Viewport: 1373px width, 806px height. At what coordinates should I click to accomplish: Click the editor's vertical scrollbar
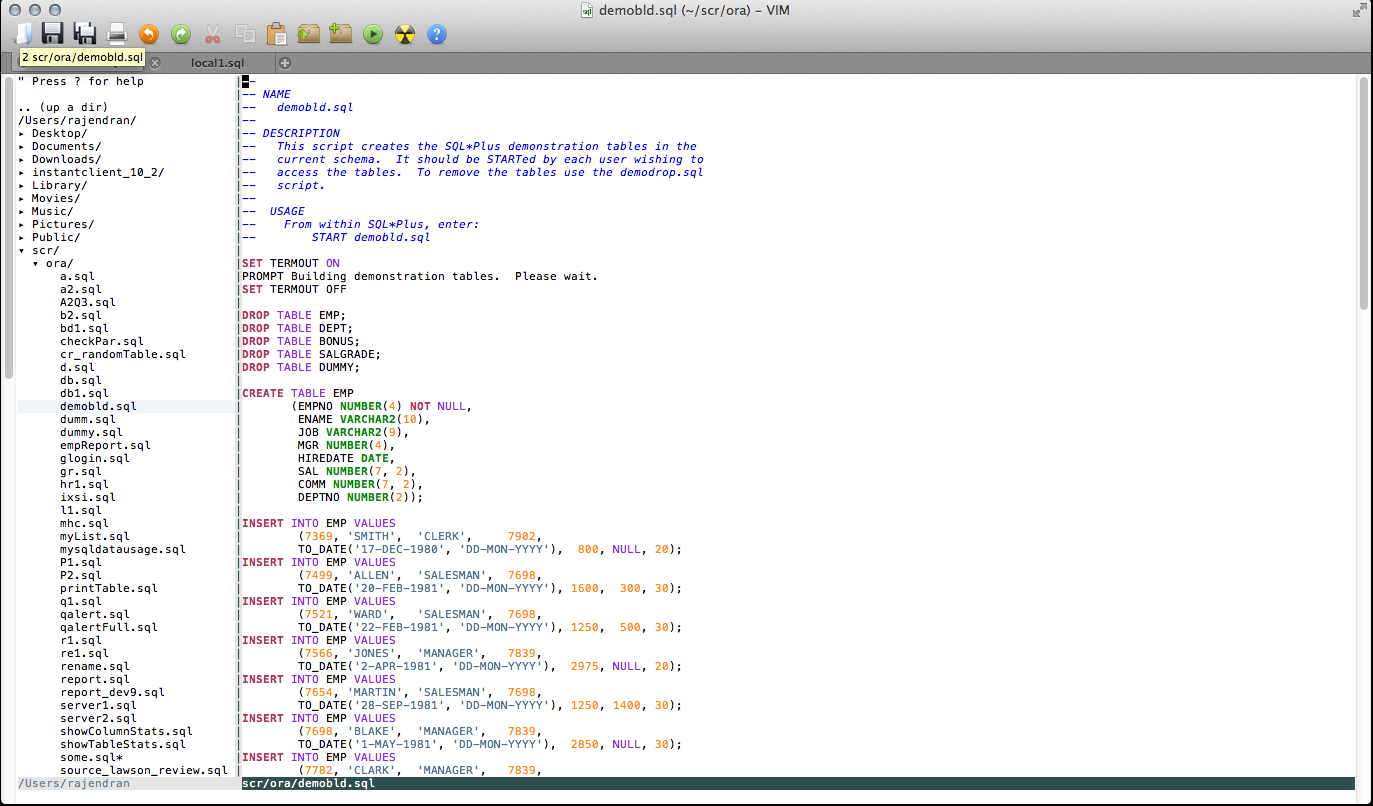coord(1363,195)
